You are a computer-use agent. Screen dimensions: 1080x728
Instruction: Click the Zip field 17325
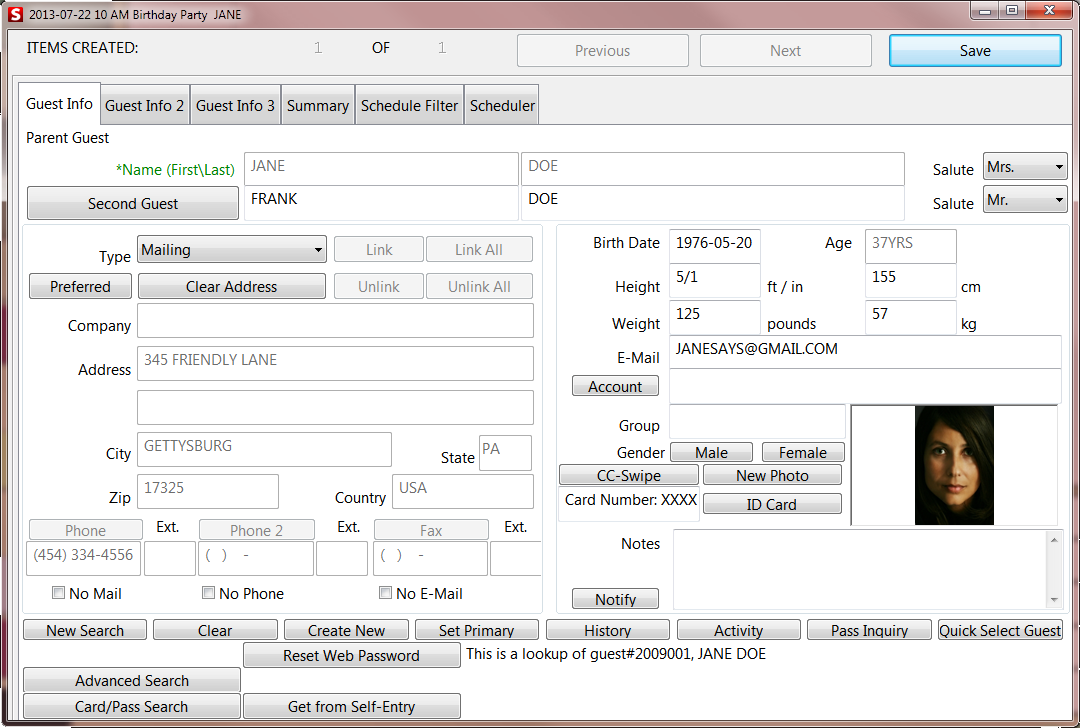click(x=208, y=492)
